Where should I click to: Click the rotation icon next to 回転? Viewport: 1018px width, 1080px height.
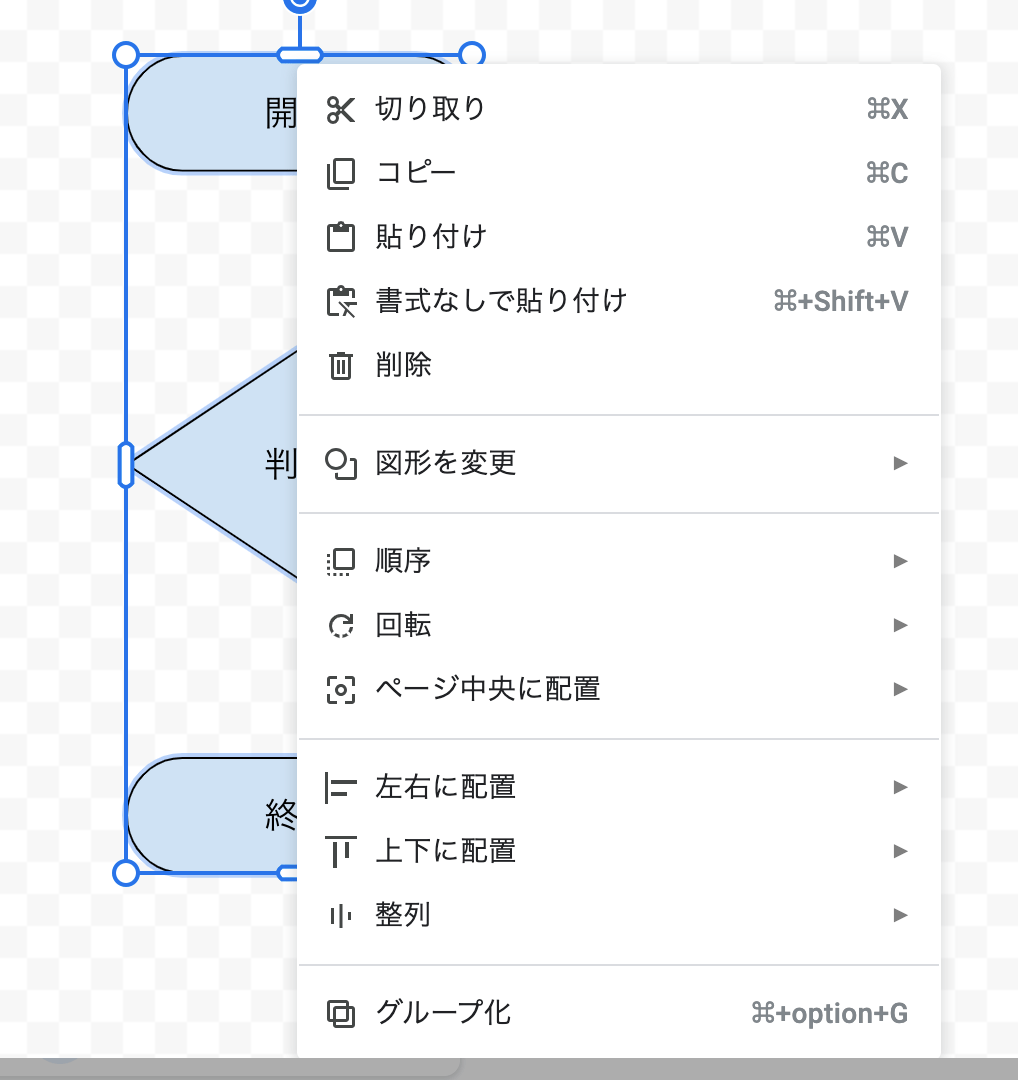(x=341, y=625)
